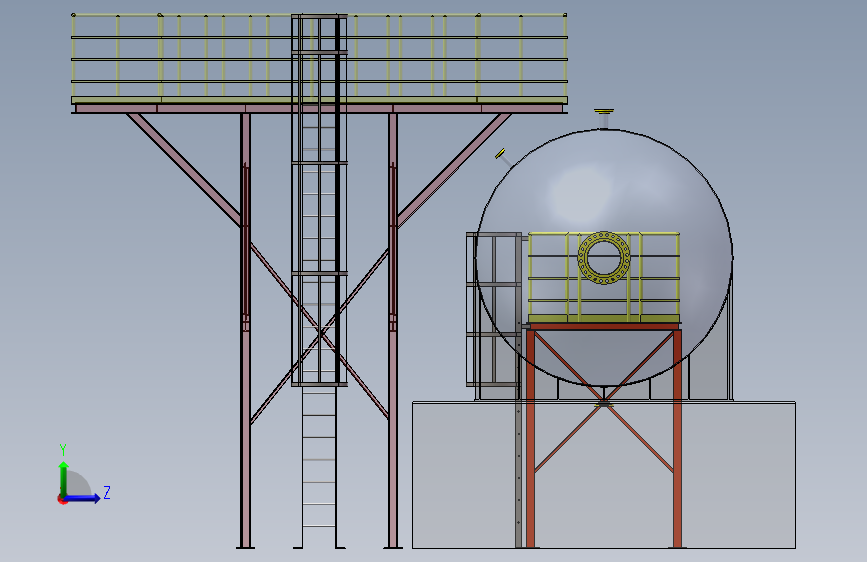Select the open ladder below the tall tower cage
This screenshot has width=867, height=562.
coord(319,467)
